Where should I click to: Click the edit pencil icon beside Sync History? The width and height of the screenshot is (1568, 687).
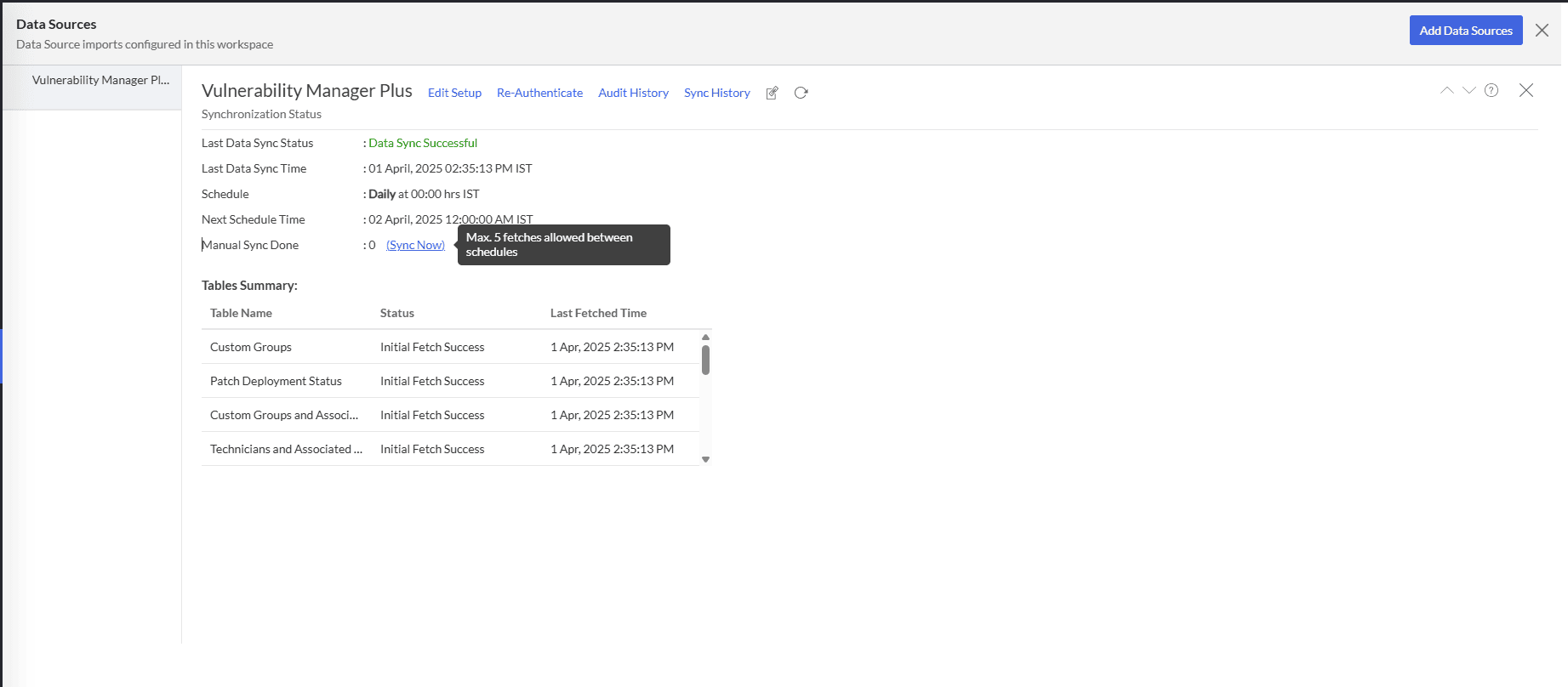coord(772,94)
